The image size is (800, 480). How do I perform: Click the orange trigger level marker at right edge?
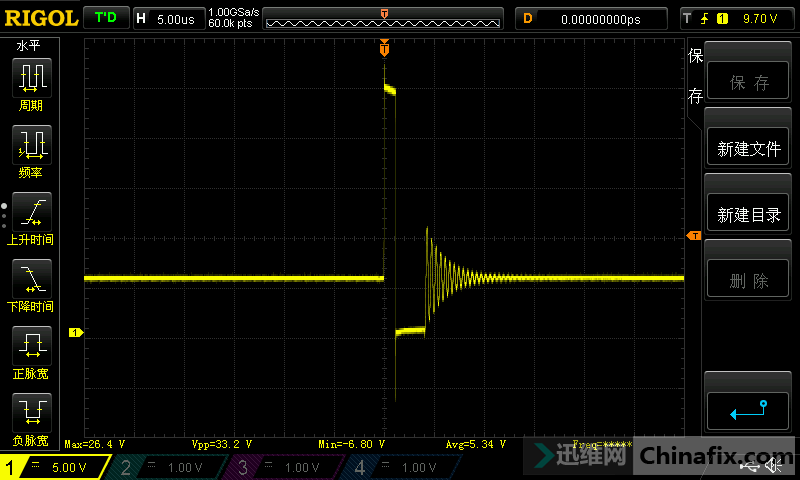(x=693, y=235)
